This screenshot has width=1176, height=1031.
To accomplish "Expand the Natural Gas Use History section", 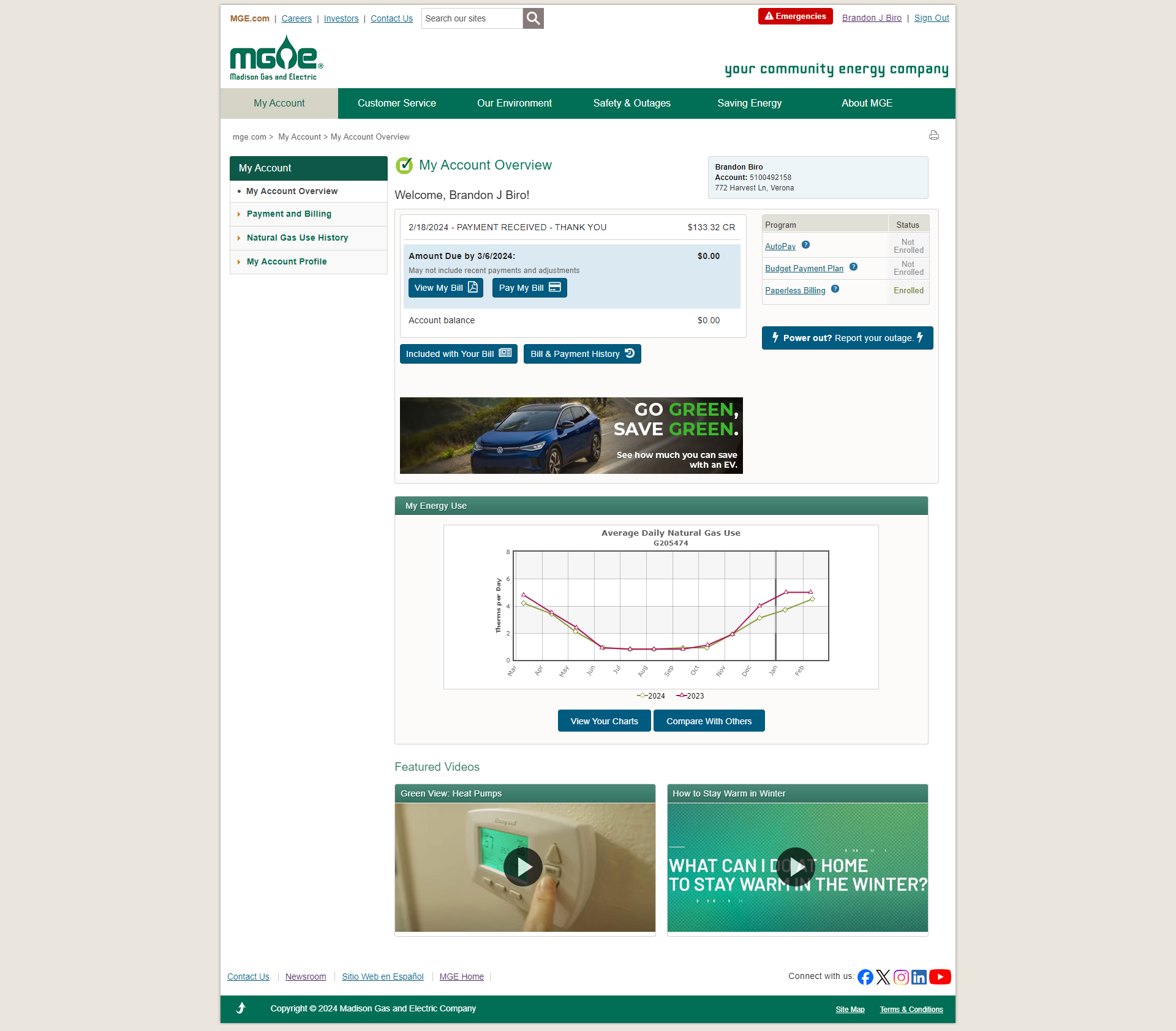I will 298,237.
